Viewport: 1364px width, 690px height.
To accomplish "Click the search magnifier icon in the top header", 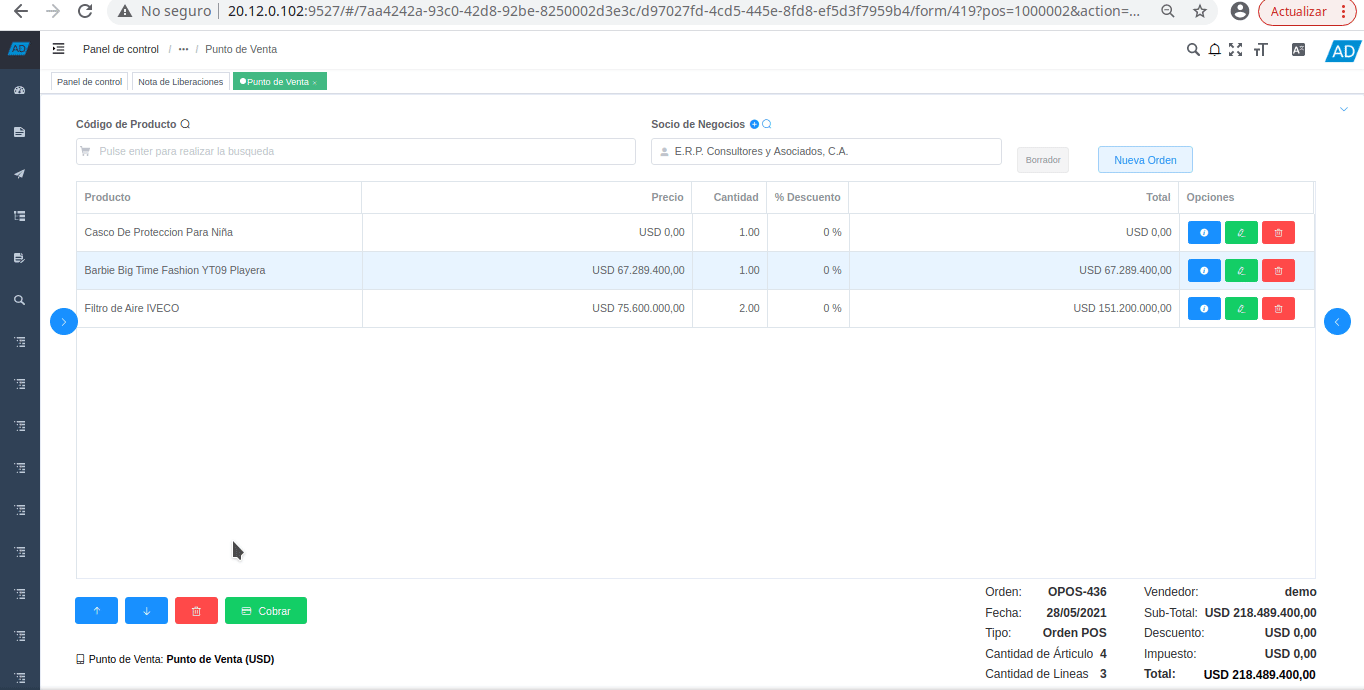I will click(x=1192, y=49).
